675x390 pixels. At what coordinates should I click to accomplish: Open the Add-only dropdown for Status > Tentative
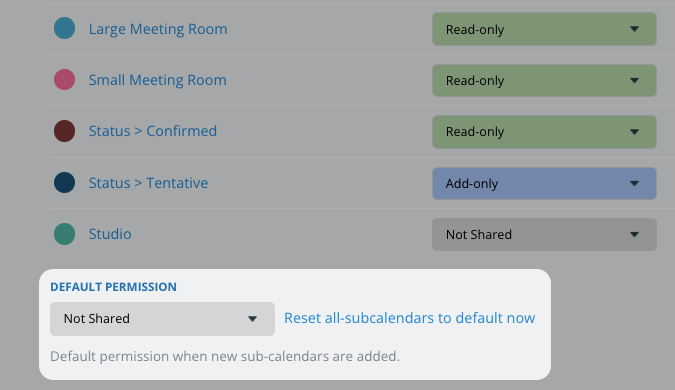[x=544, y=183]
